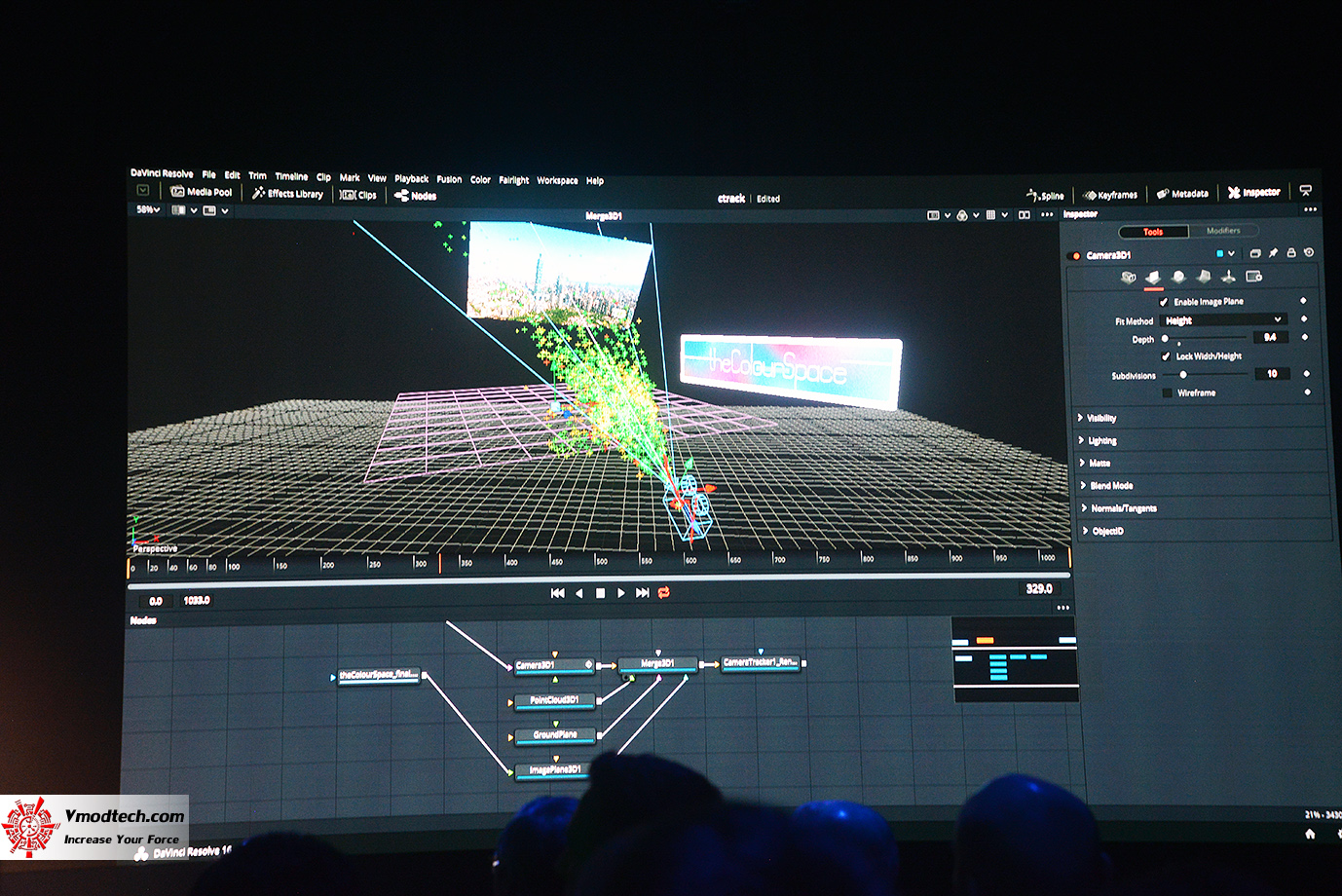
Task: Show the Clips strip
Action: (359, 194)
